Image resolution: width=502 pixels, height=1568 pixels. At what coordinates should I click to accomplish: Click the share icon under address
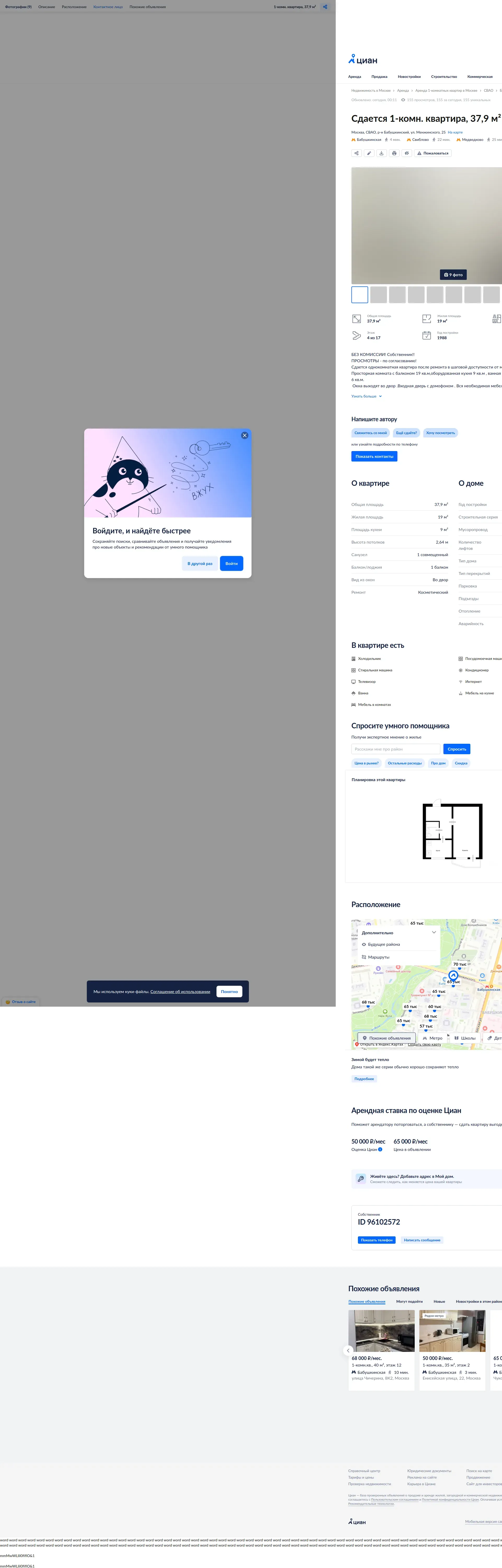tap(356, 153)
